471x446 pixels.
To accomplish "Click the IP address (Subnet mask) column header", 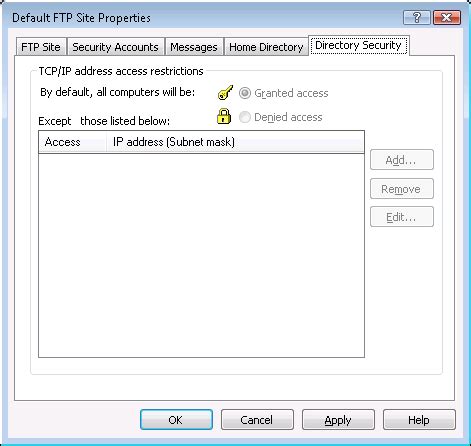I will coord(235,142).
